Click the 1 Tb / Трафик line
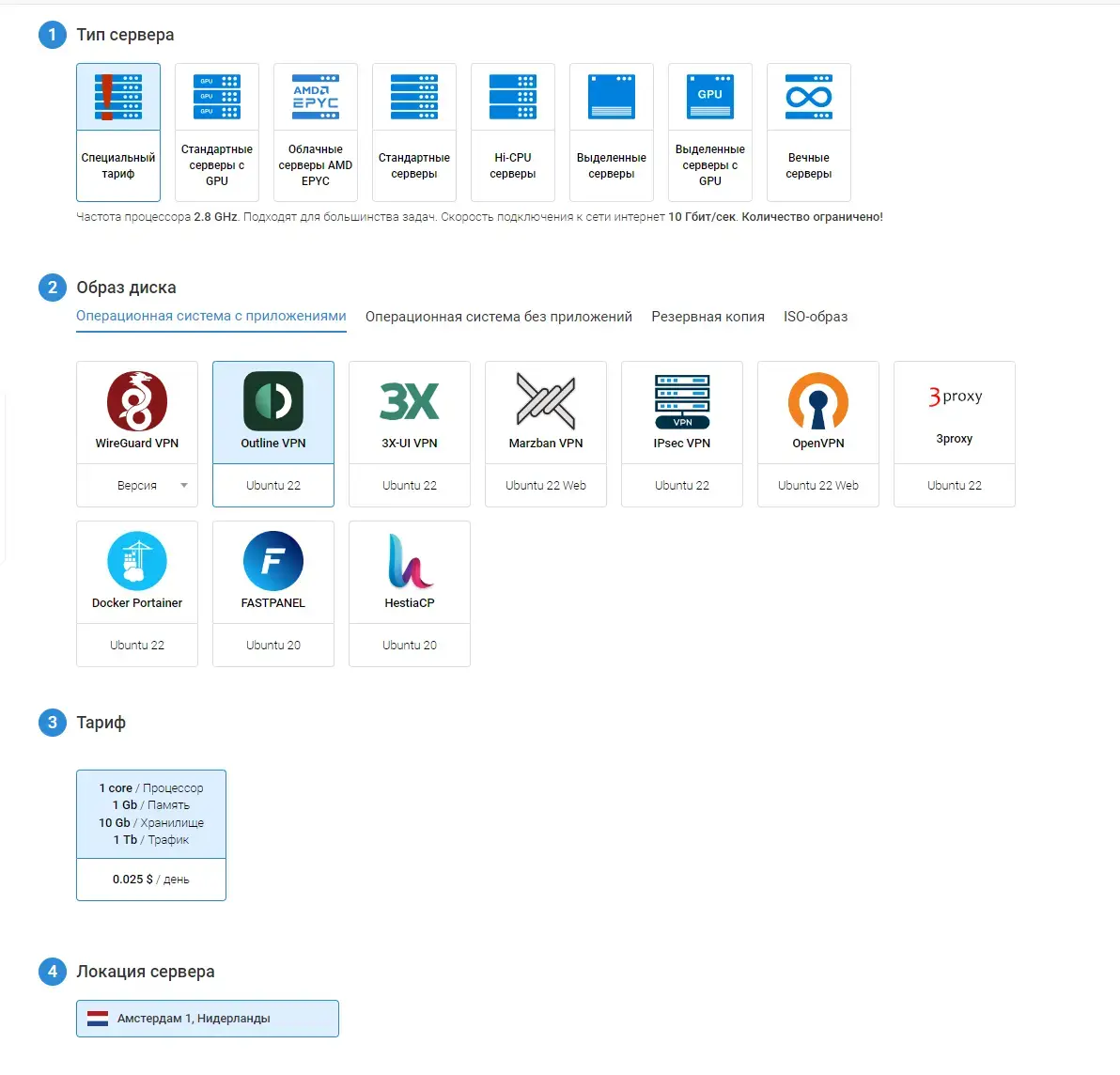 pyautogui.click(x=151, y=840)
